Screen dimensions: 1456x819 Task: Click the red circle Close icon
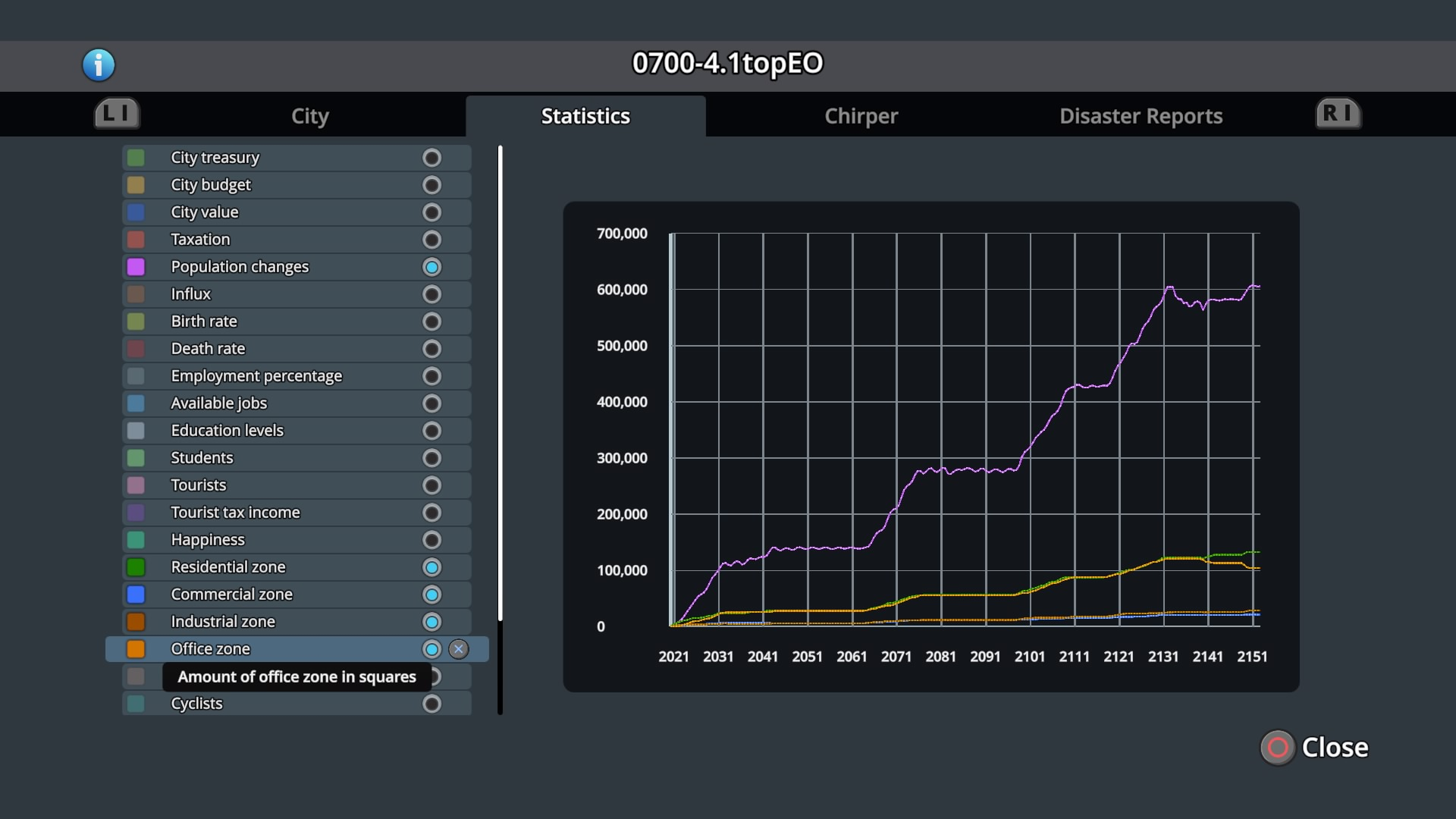coord(1278,748)
